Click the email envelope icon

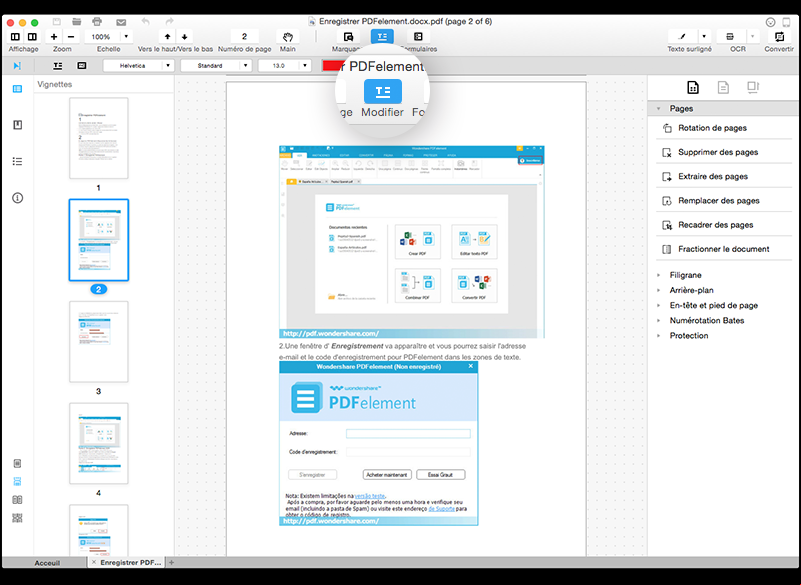click(121, 22)
